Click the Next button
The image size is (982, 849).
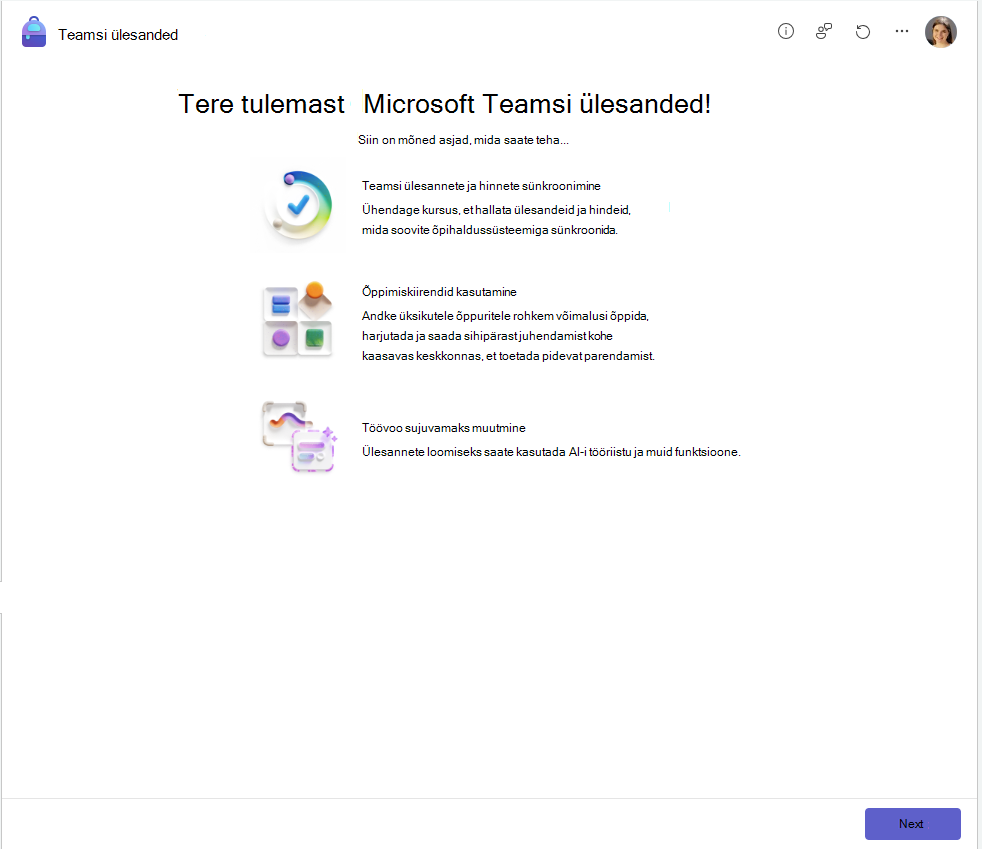pyautogui.click(x=912, y=823)
